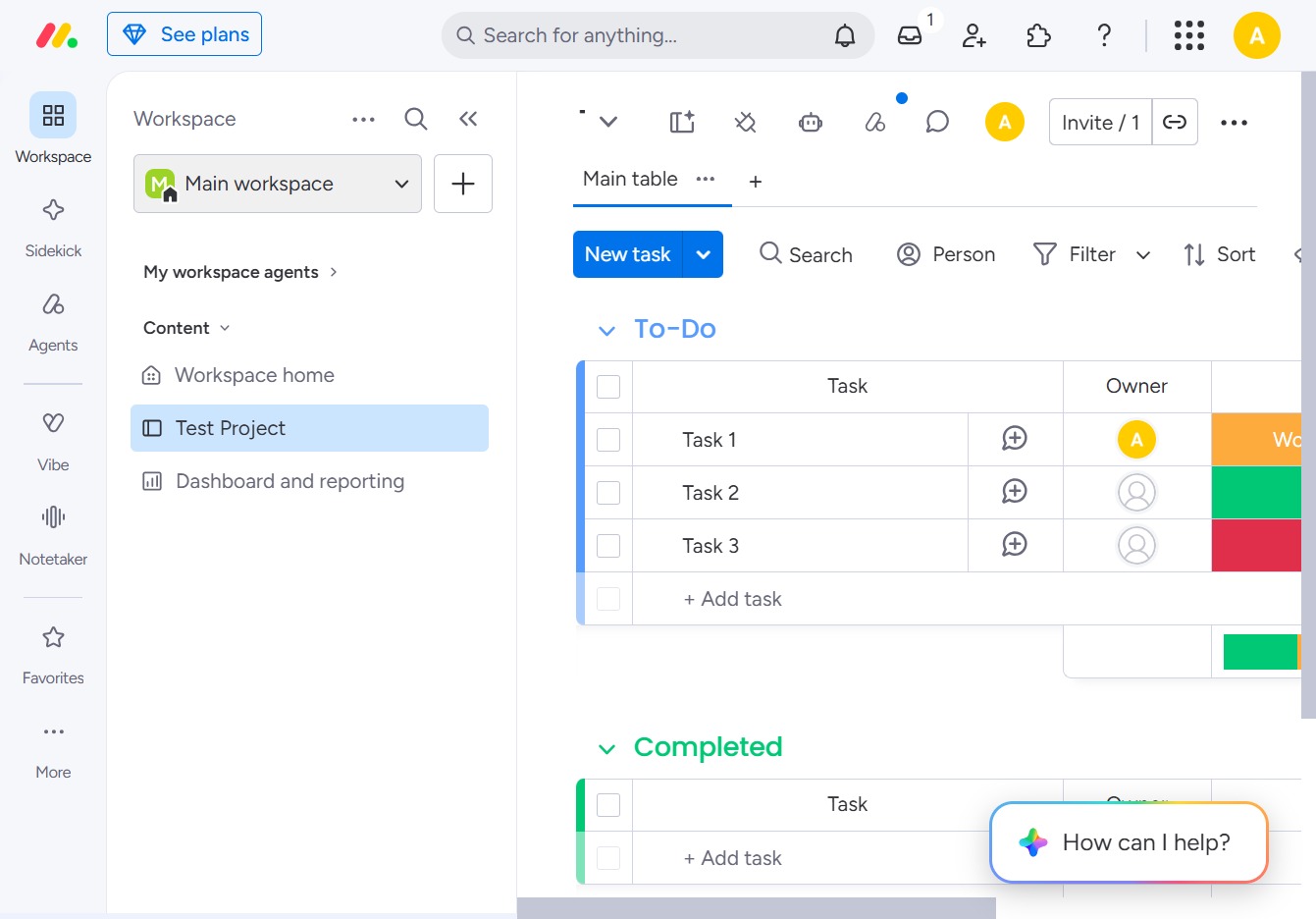
Task: Click the invite members icon
Action: pos(974,36)
